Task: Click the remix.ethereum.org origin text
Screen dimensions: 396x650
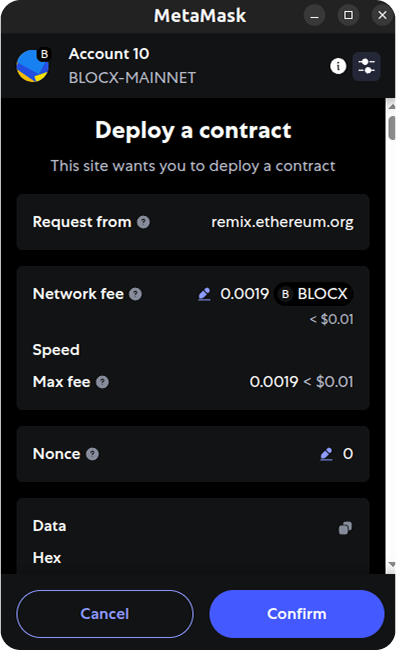Action: 282,222
